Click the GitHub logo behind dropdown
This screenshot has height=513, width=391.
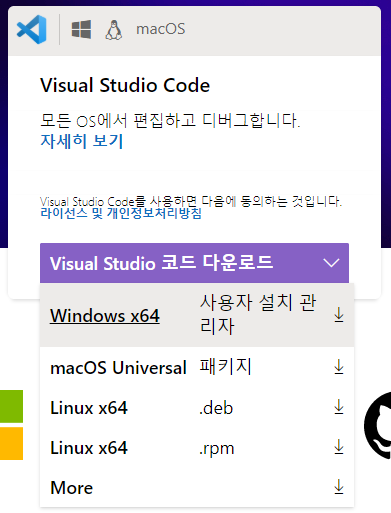tap(378, 425)
